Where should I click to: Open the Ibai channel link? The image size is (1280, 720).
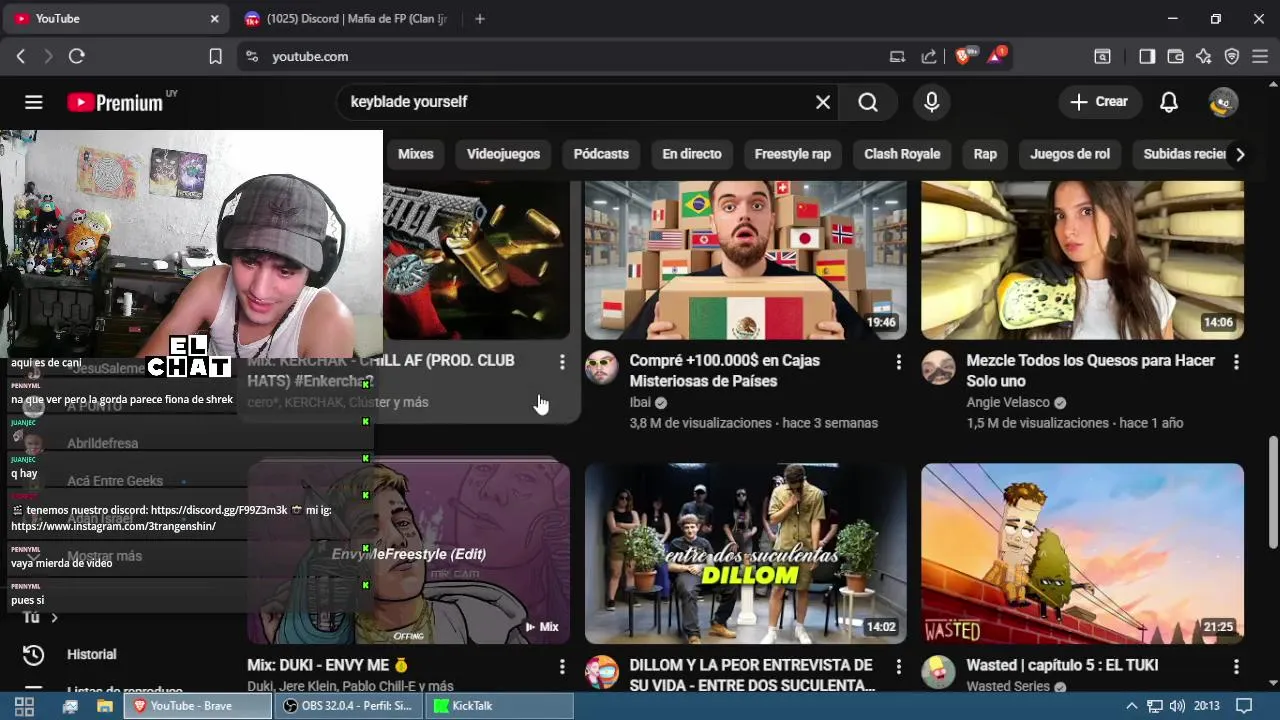[x=640, y=402]
